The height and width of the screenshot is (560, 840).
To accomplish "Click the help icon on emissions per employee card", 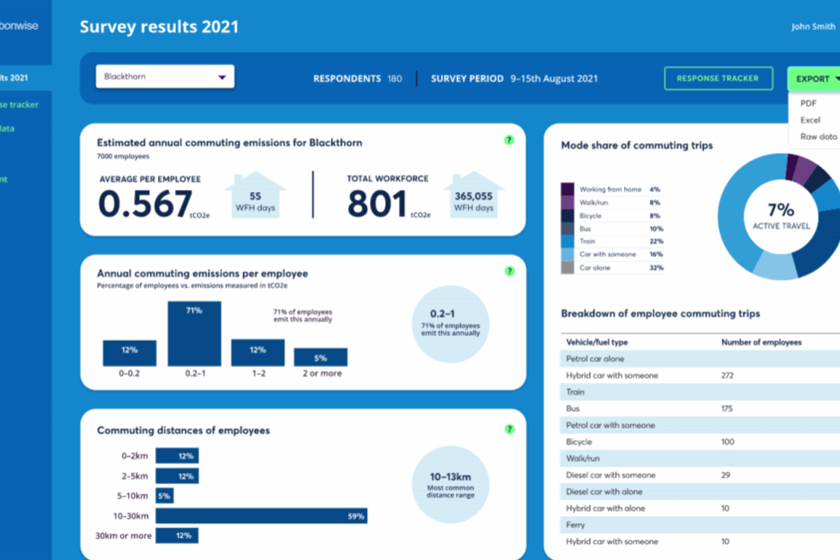I will click(x=509, y=271).
